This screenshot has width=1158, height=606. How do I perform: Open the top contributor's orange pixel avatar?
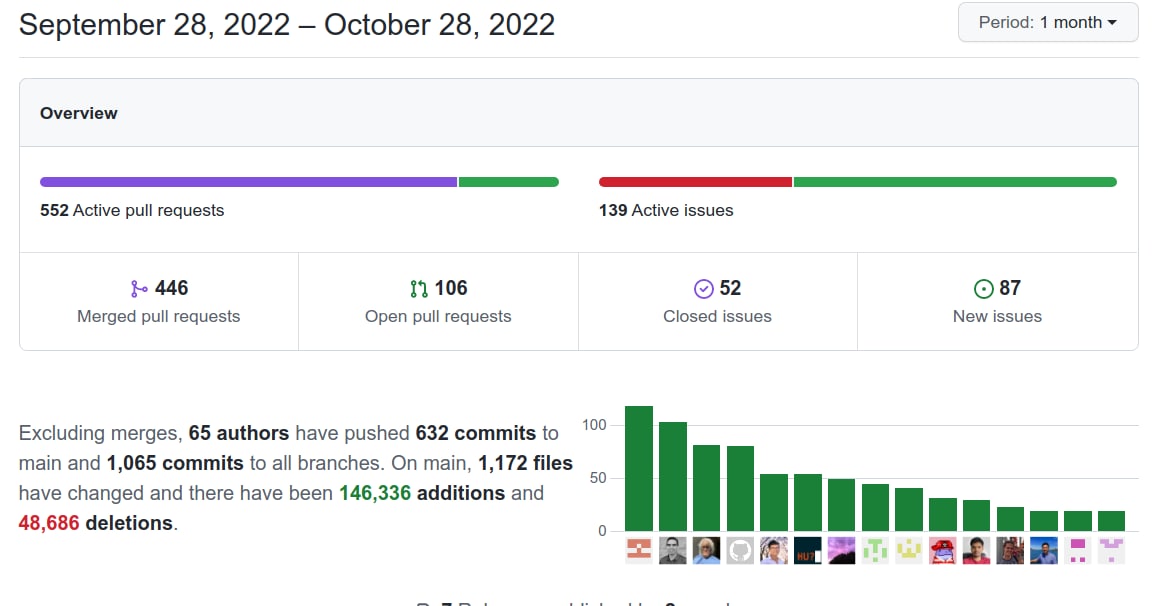pyautogui.click(x=639, y=551)
